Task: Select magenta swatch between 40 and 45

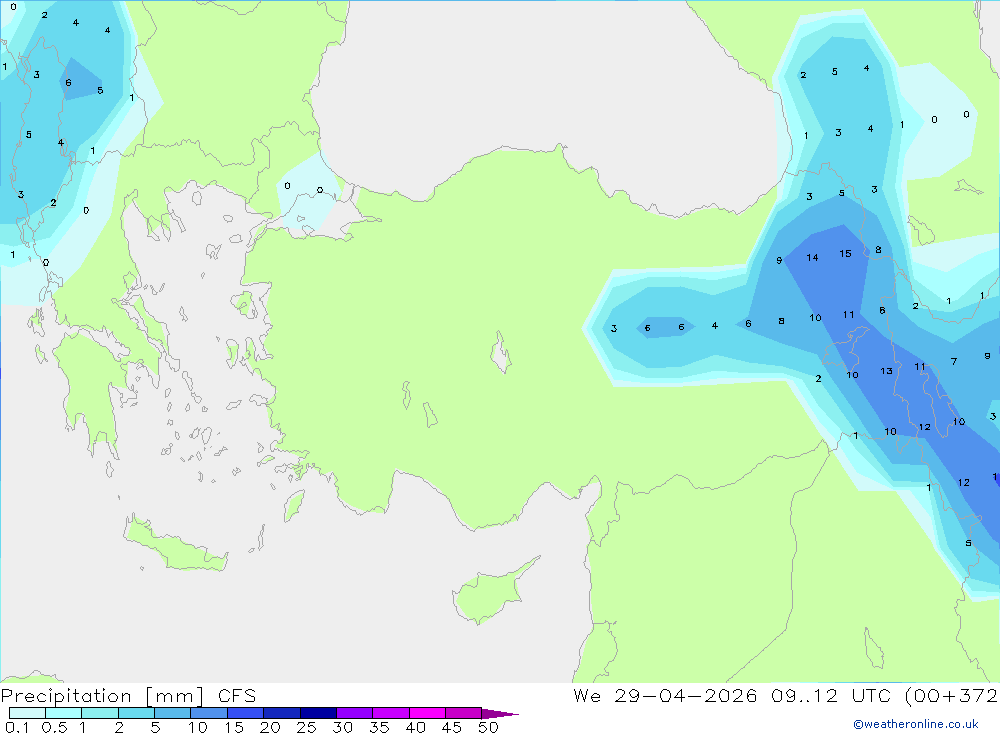Action: pos(427,713)
